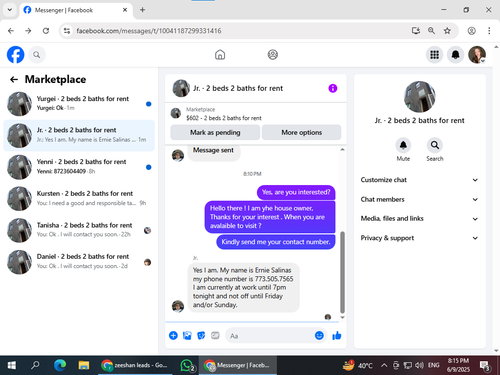
Task: Open the Friends/profile circle icon in top nav
Action: (273, 55)
